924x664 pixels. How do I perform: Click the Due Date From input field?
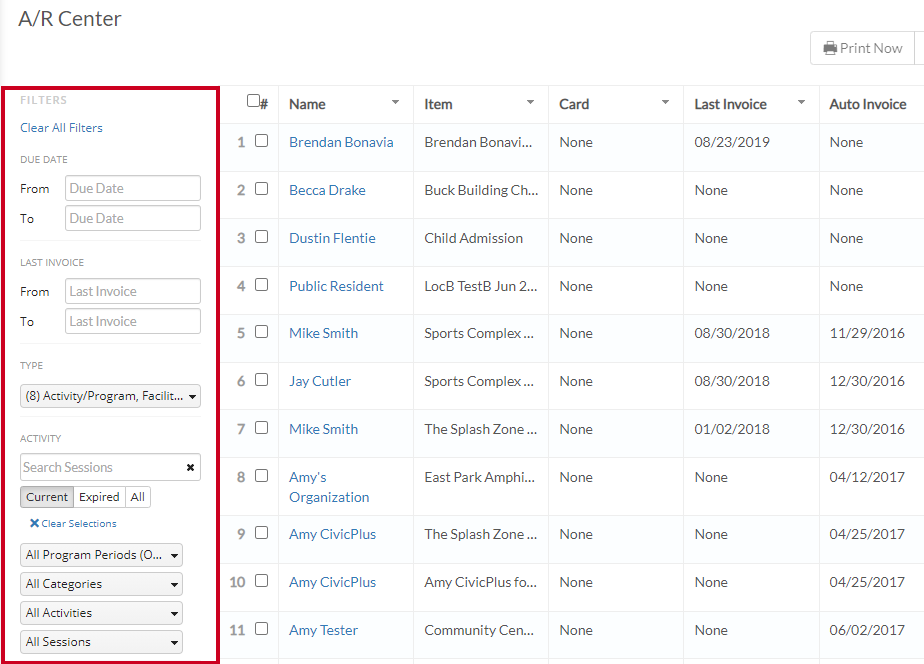tap(133, 188)
